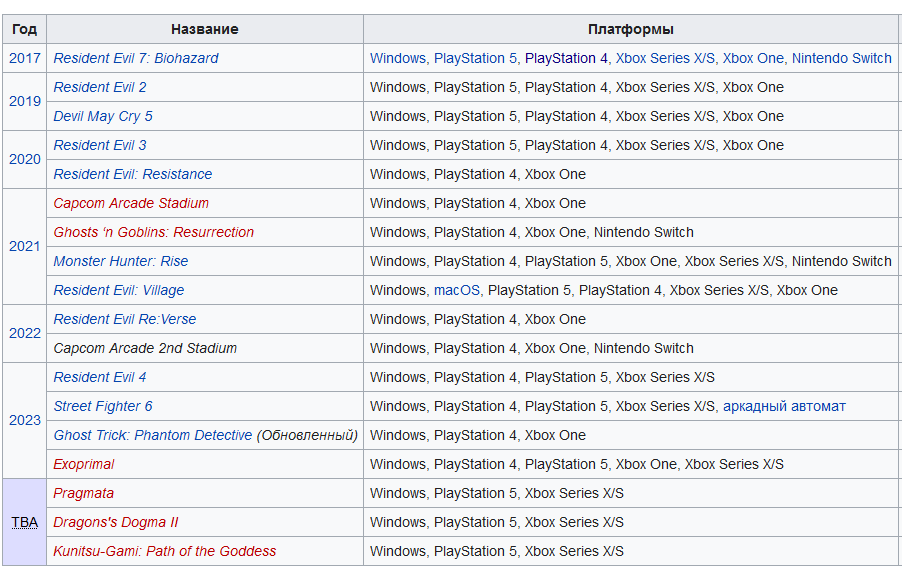This screenshot has width=902, height=572.
Task: Click the Pragmata red link
Action: pyautogui.click(x=83, y=493)
